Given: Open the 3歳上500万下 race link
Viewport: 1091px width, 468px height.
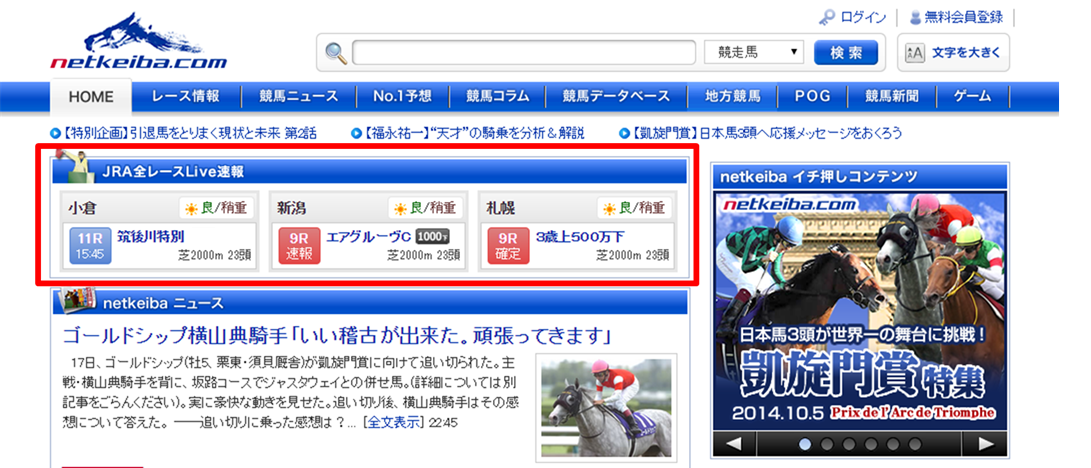Looking at the screenshot, I should 580,236.
